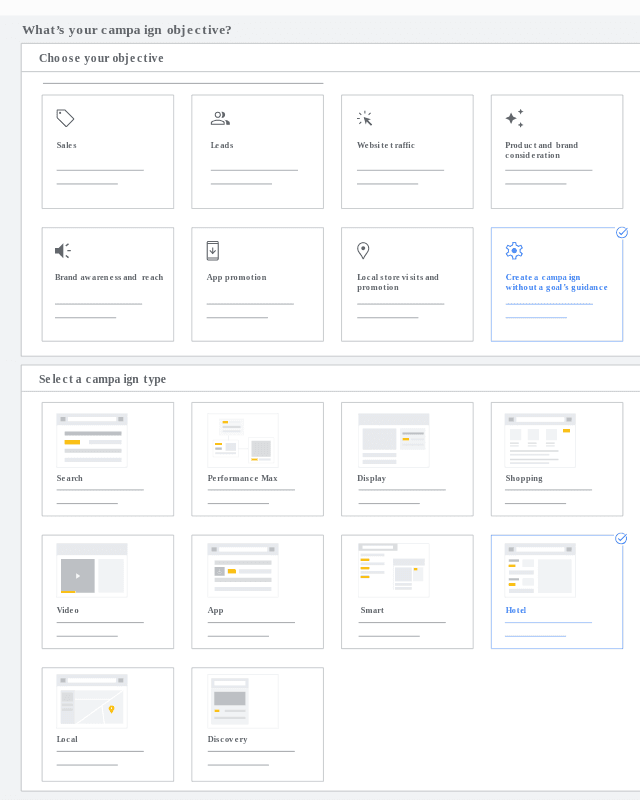The image size is (640, 800).
Task: Click the Local store visits pin icon
Action: tap(363, 250)
